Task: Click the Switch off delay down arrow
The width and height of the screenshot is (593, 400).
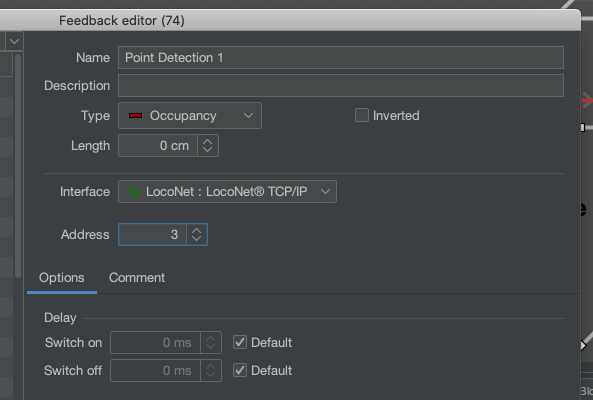Action: click(211, 375)
